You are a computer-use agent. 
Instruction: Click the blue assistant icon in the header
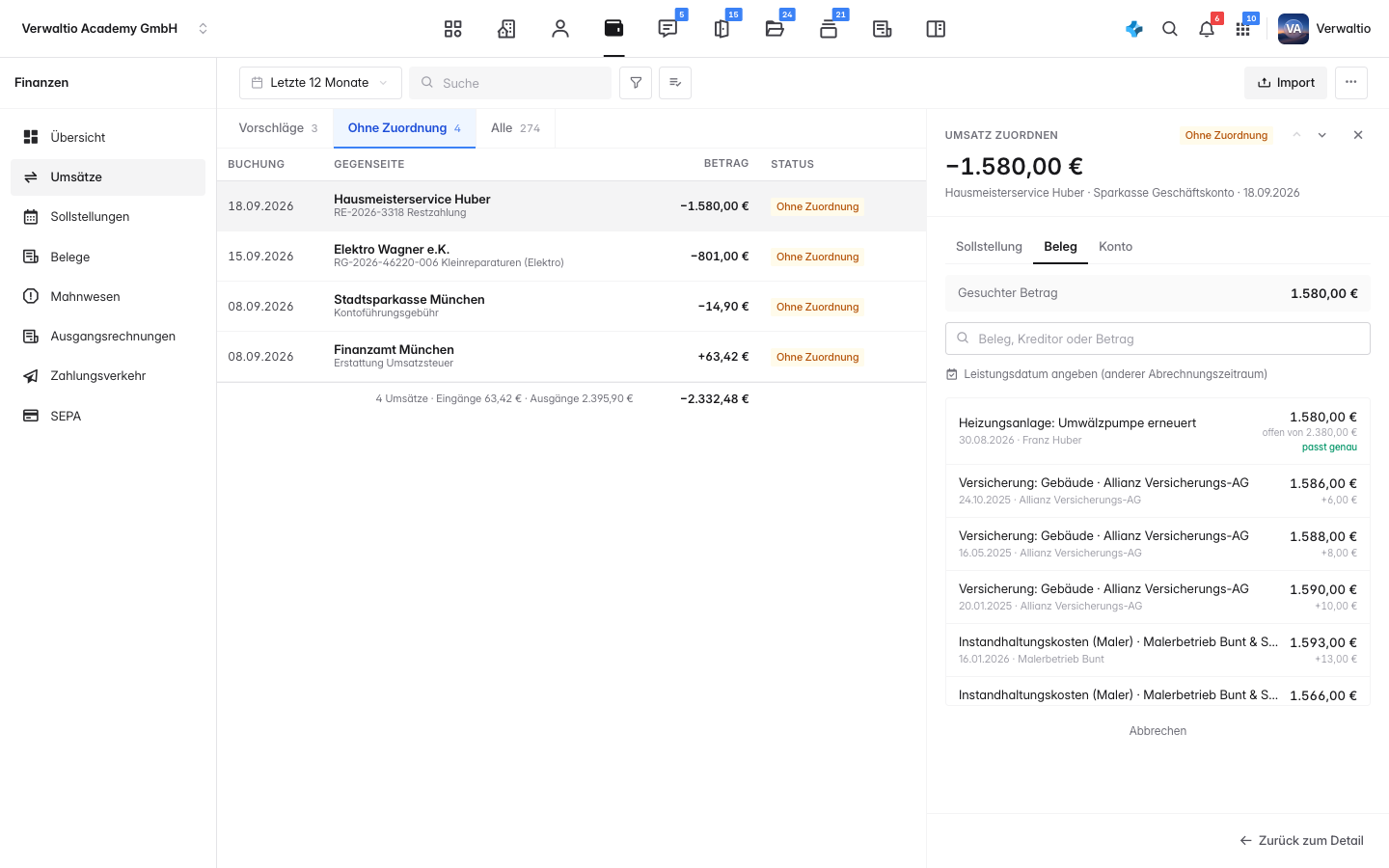1134,29
